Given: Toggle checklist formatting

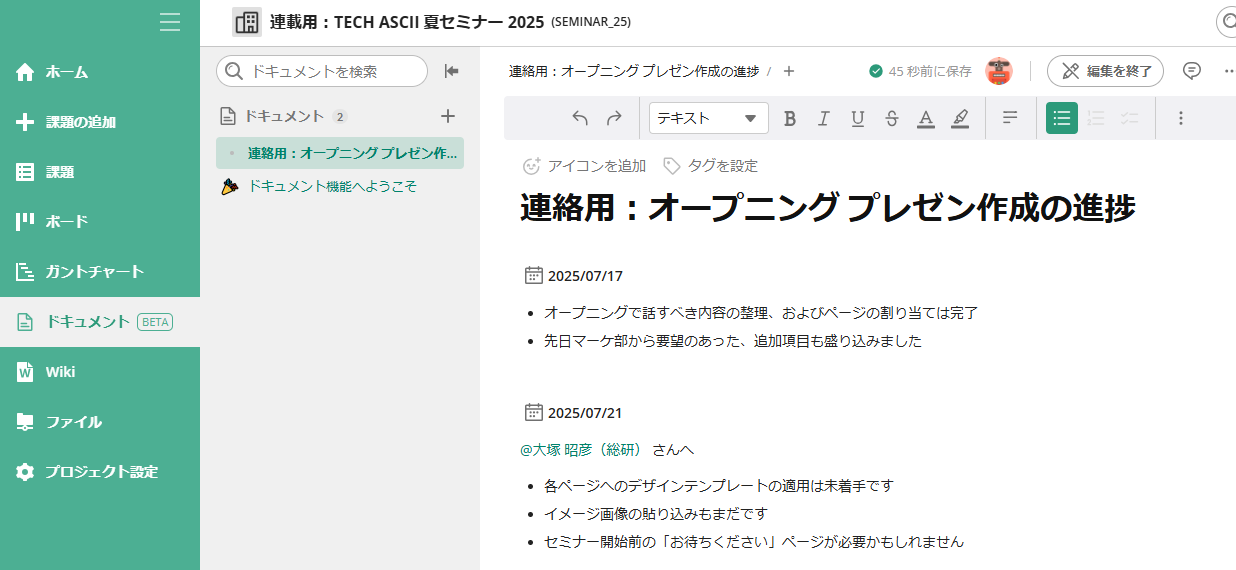Looking at the screenshot, I should click(x=1130, y=118).
